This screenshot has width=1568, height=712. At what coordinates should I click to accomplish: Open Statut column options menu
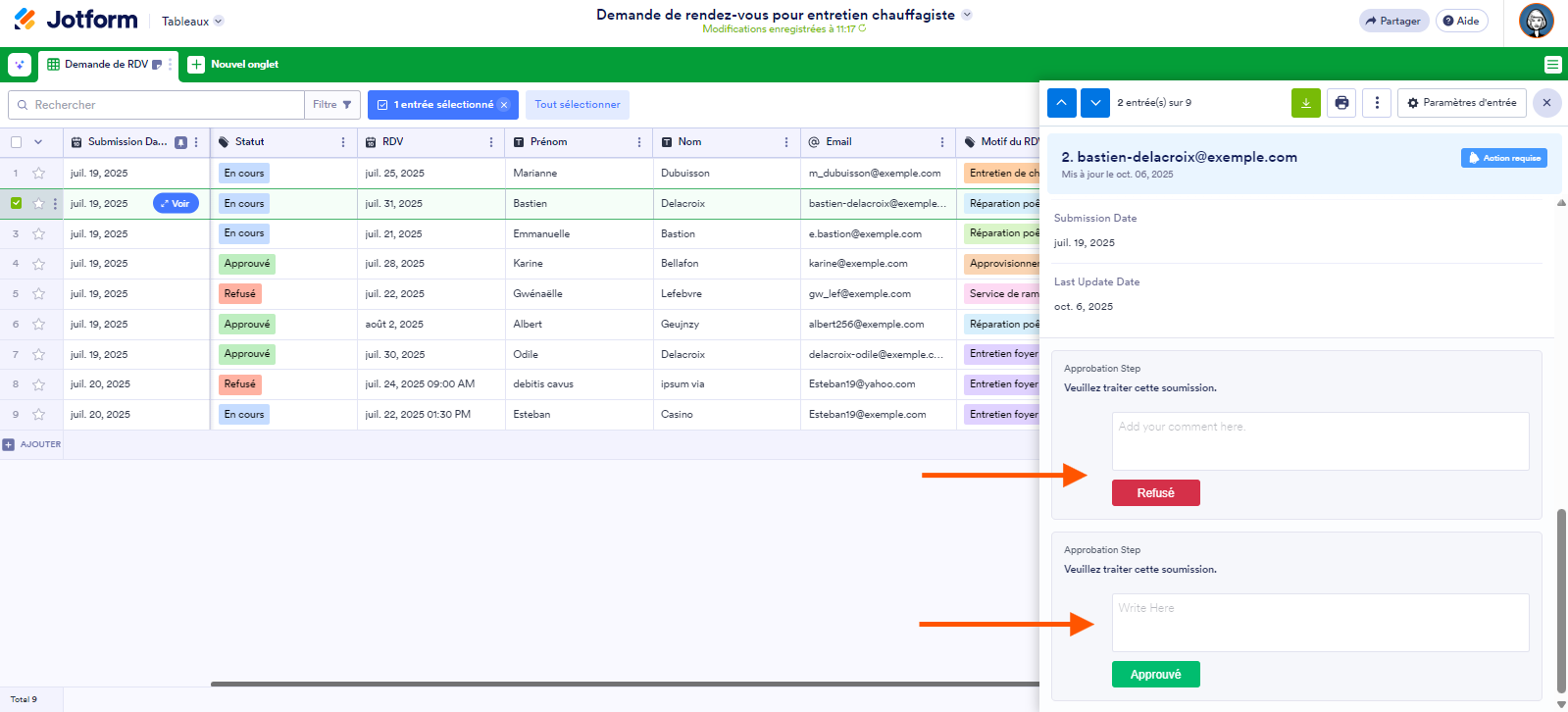click(343, 142)
